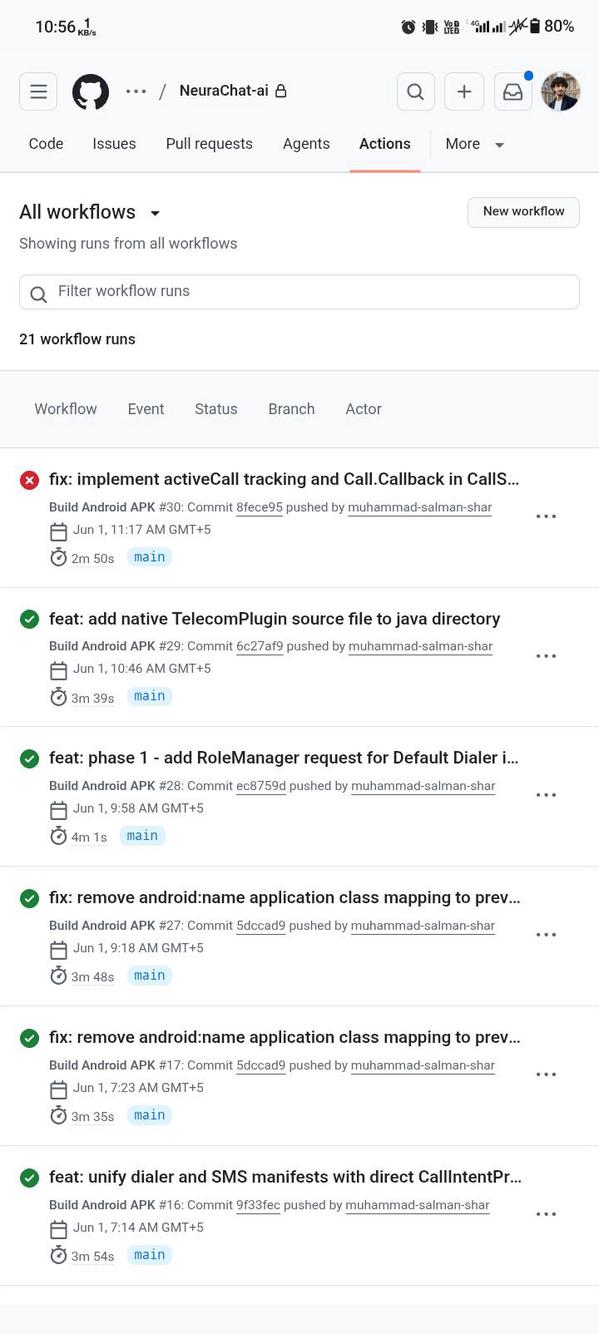This screenshot has height=1334, width=599.
Task: Click the calendar icon beside Jun 1, 7:14 AM
Action: click(x=58, y=1228)
